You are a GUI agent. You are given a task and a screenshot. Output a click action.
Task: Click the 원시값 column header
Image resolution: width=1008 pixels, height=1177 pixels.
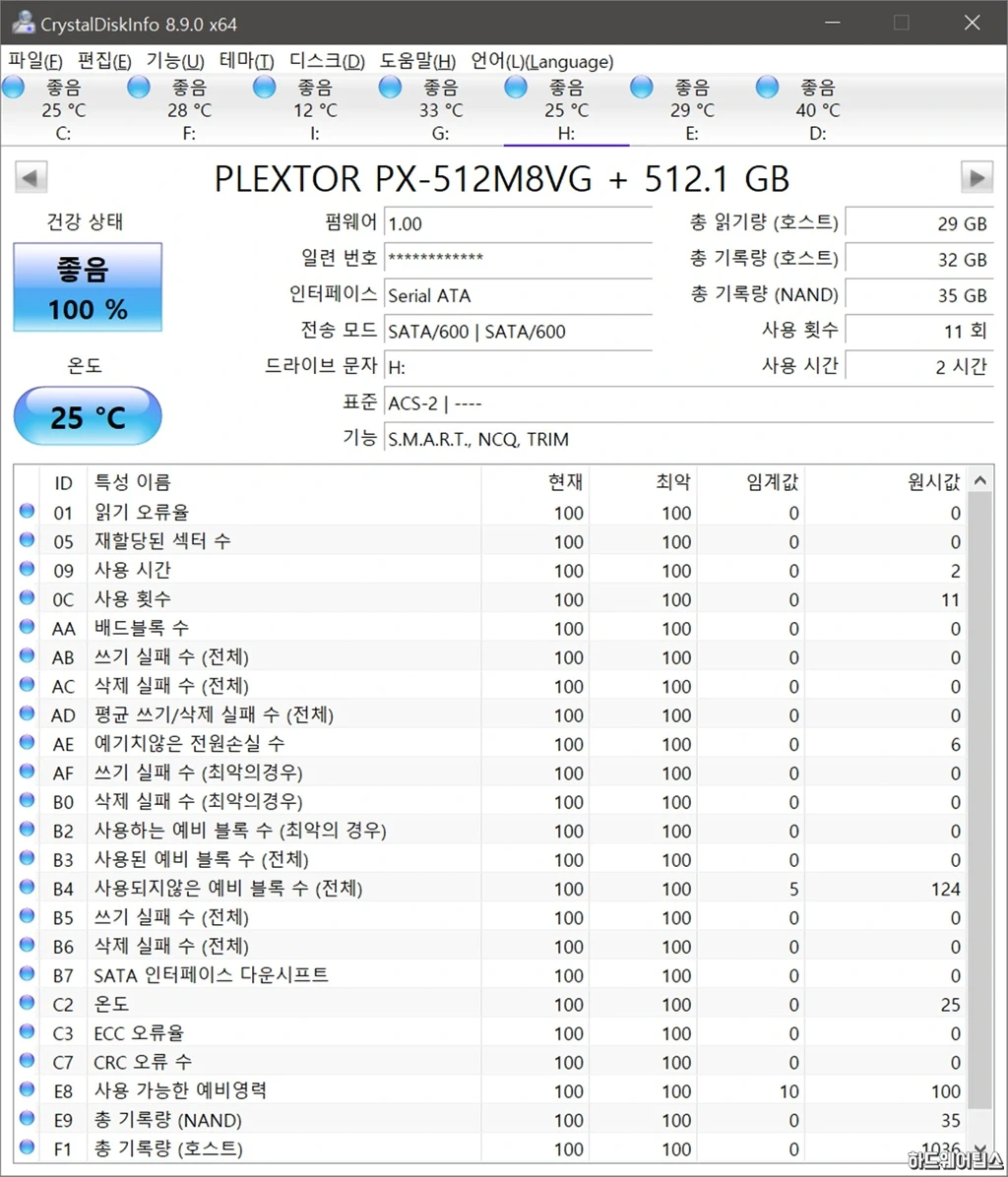tap(886, 482)
